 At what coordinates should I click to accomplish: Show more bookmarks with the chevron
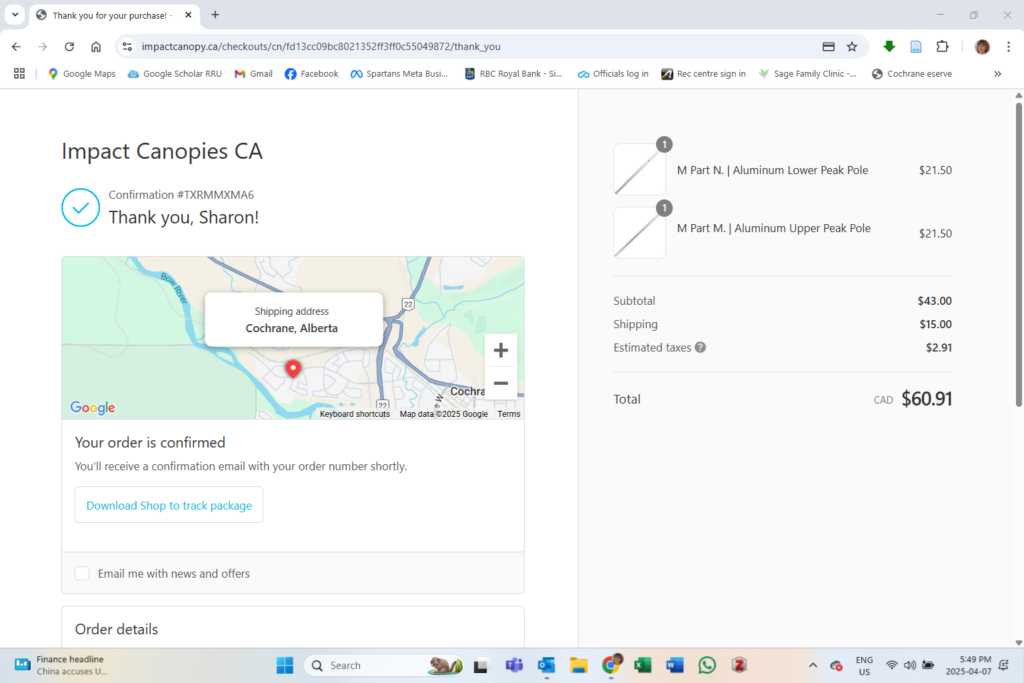pyautogui.click(x=997, y=74)
